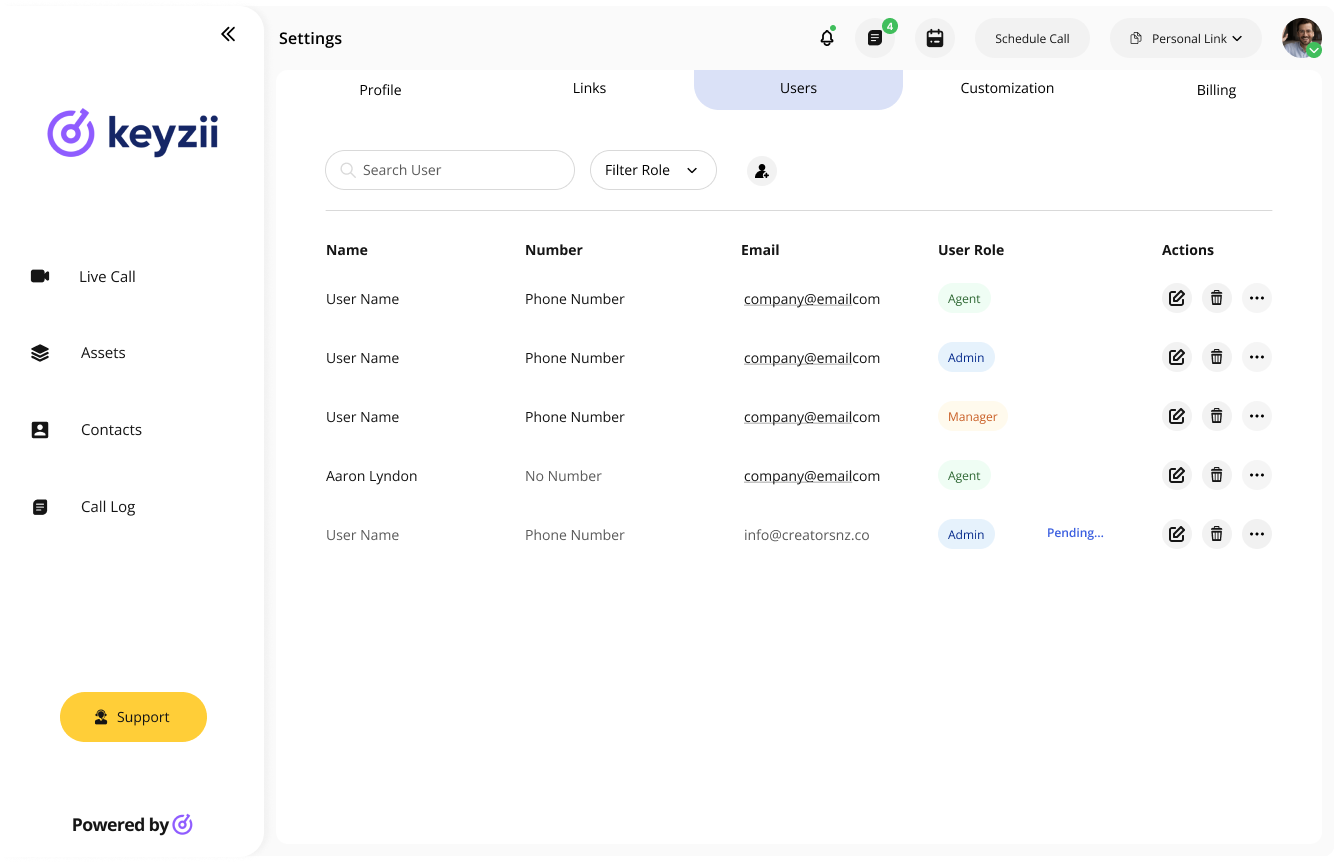Click inside the Search User field
1334x863 pixels.
tap(450, 170)
